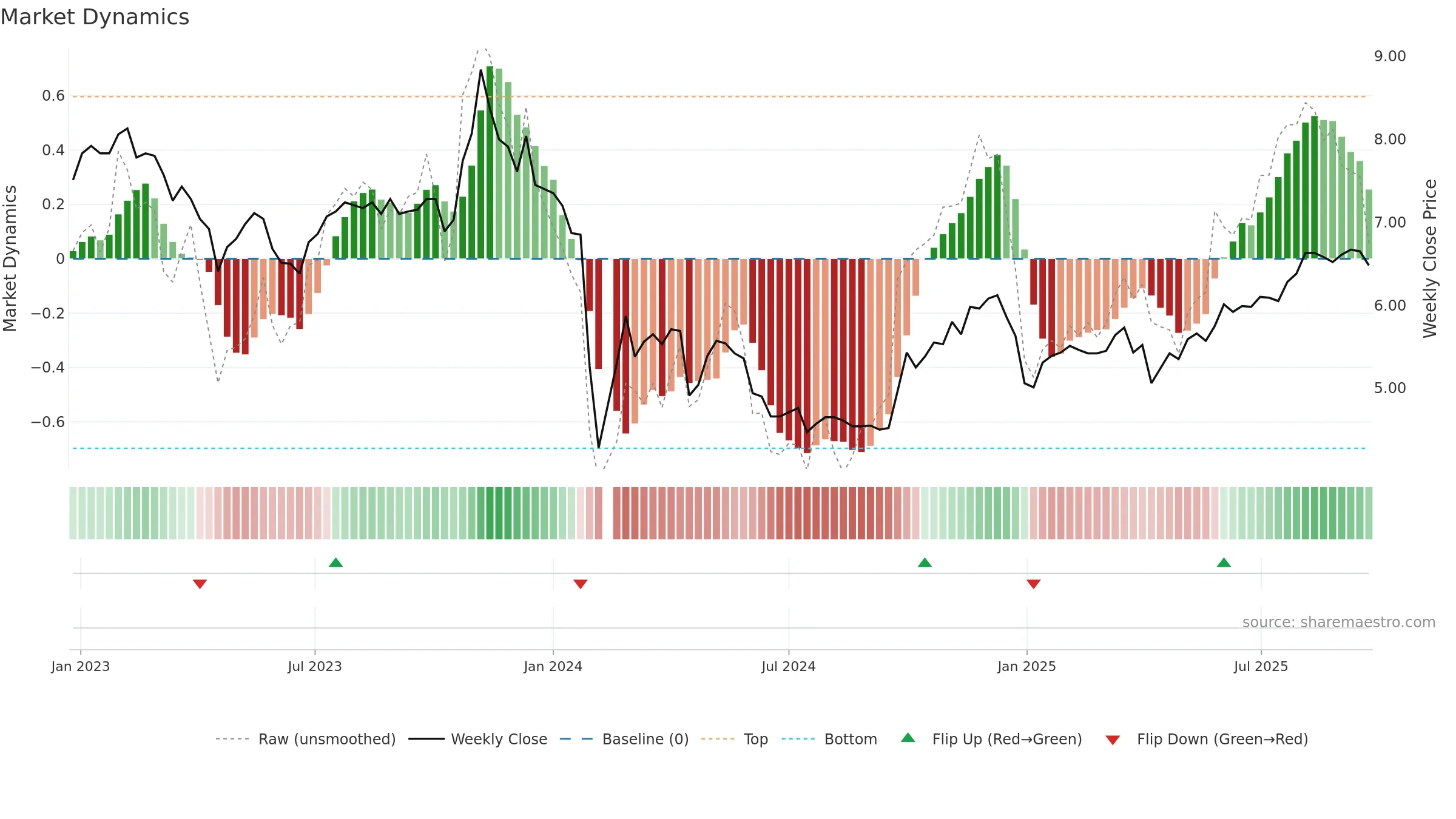Click the Baseline (0) legend label
This screenshot has height=819, width=1456.
[645, 739]
